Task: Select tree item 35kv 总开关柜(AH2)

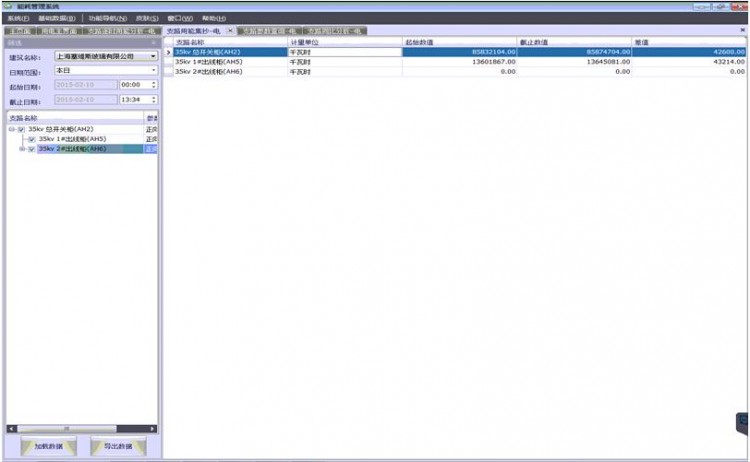Action: [61, 129]
